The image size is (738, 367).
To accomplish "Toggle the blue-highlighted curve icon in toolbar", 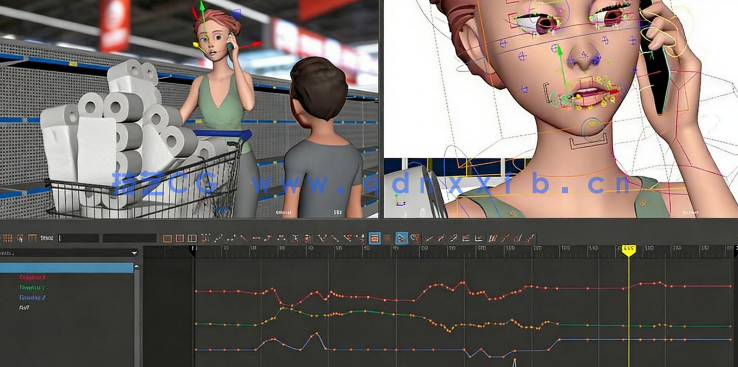I will pyautogui.click(x=401, y=239).
